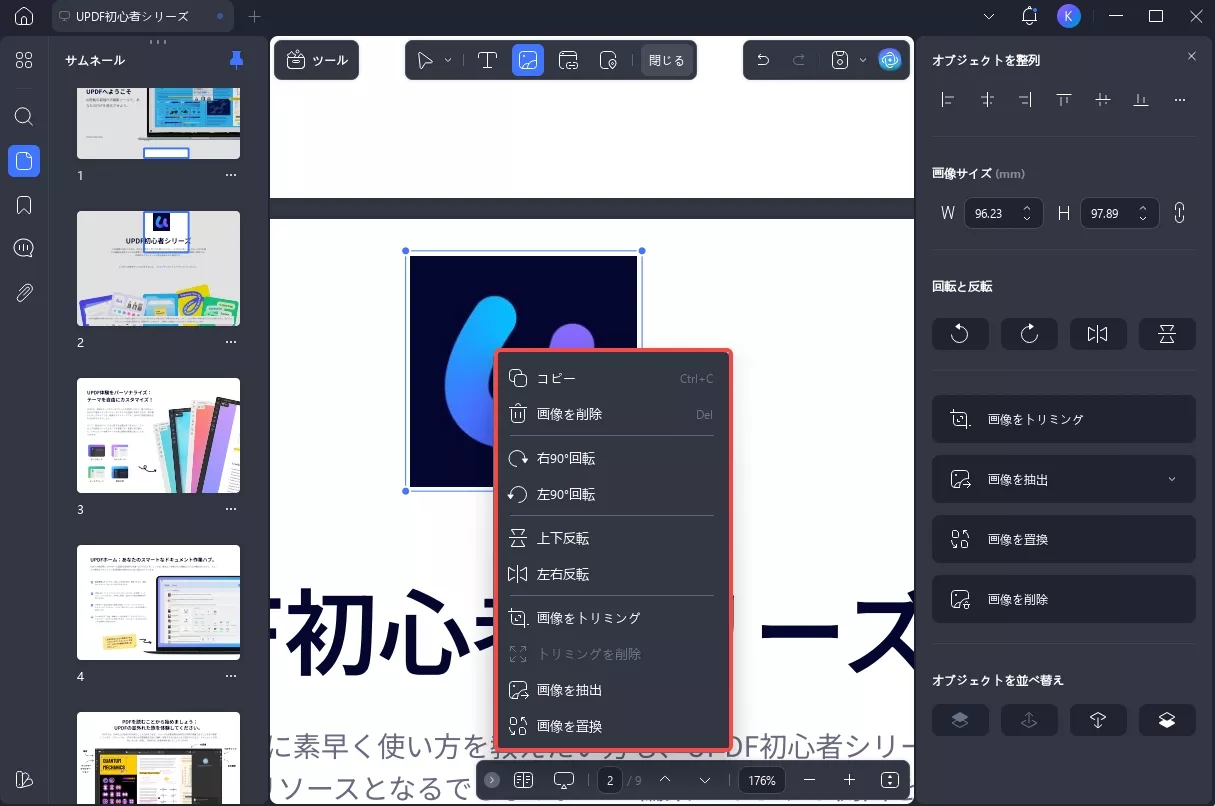Choose 左90°回転 from the context menu
1215x806 pixels.
[612, 494]
